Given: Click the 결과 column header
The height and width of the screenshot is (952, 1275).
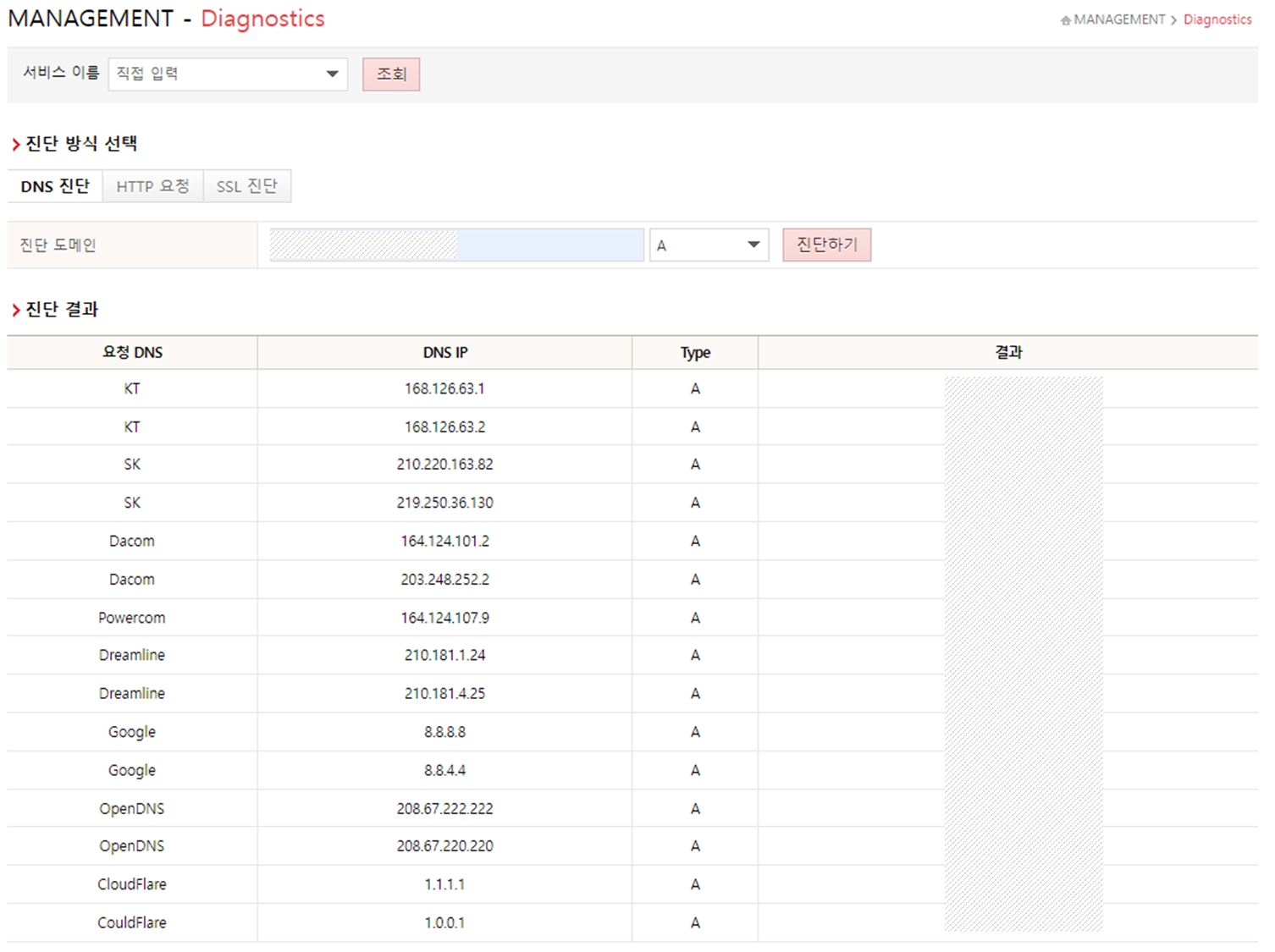Looking at the screenshot, I should pyautogui.click(x=1007, y=353).
